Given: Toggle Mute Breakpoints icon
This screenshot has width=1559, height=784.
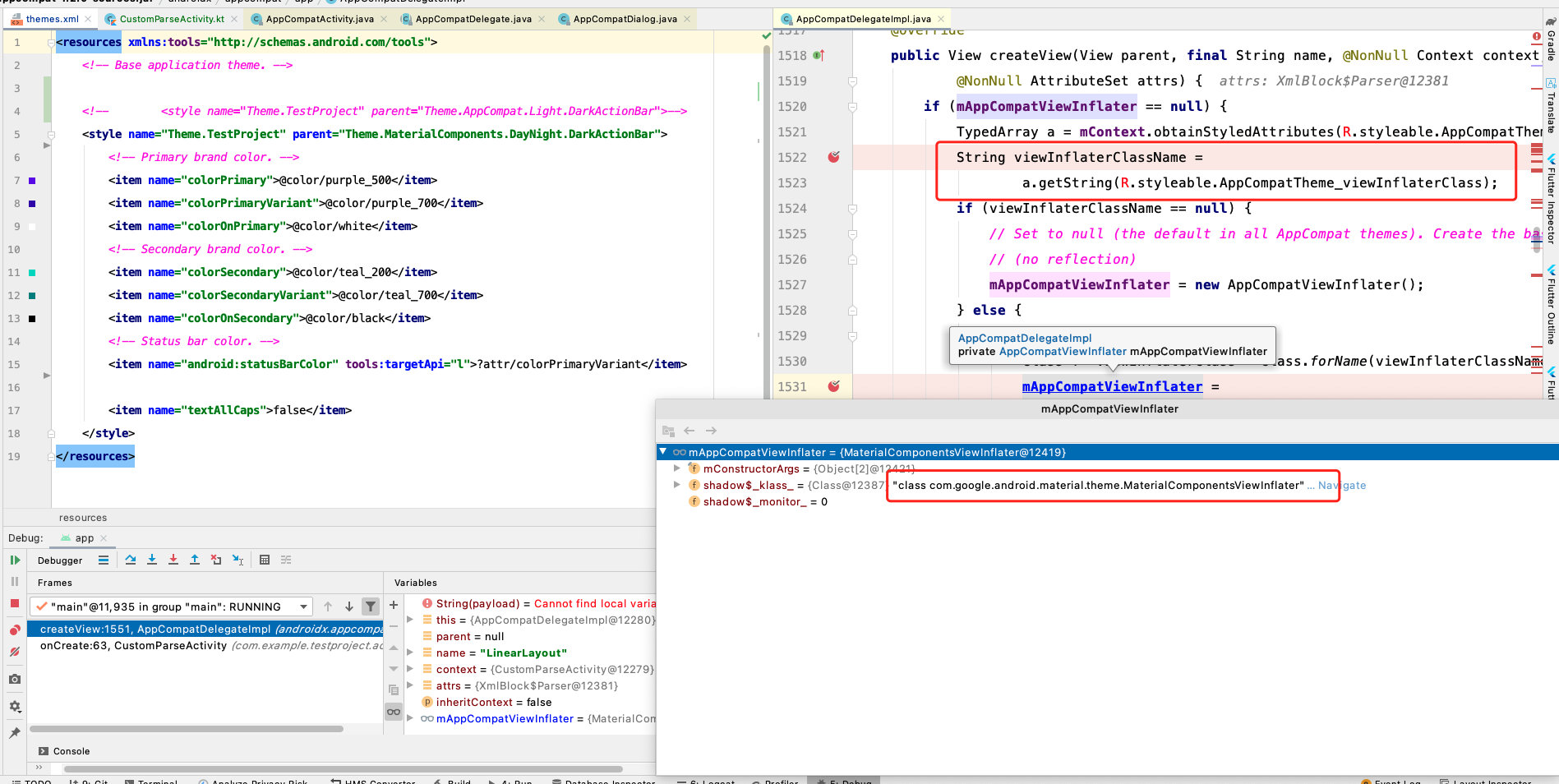Looking at the screenshot, I should click(15, 652).
